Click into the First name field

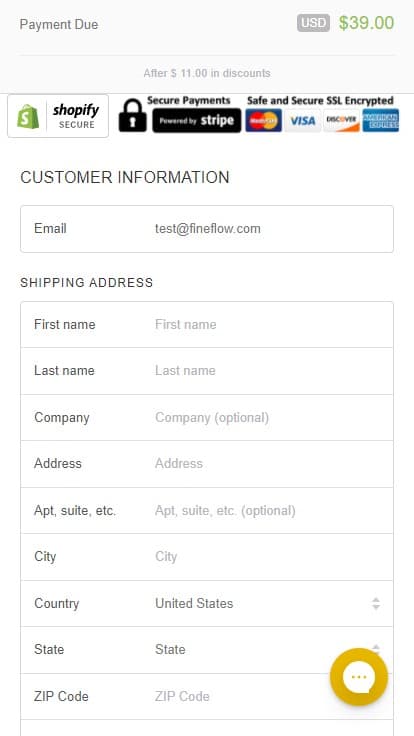(x=207, y=324)
